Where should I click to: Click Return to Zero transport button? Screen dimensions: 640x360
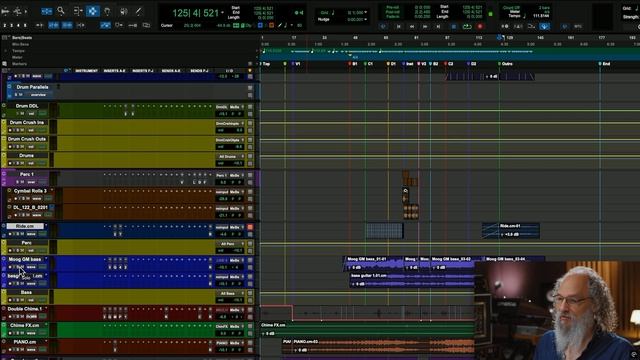coord(398,27)
